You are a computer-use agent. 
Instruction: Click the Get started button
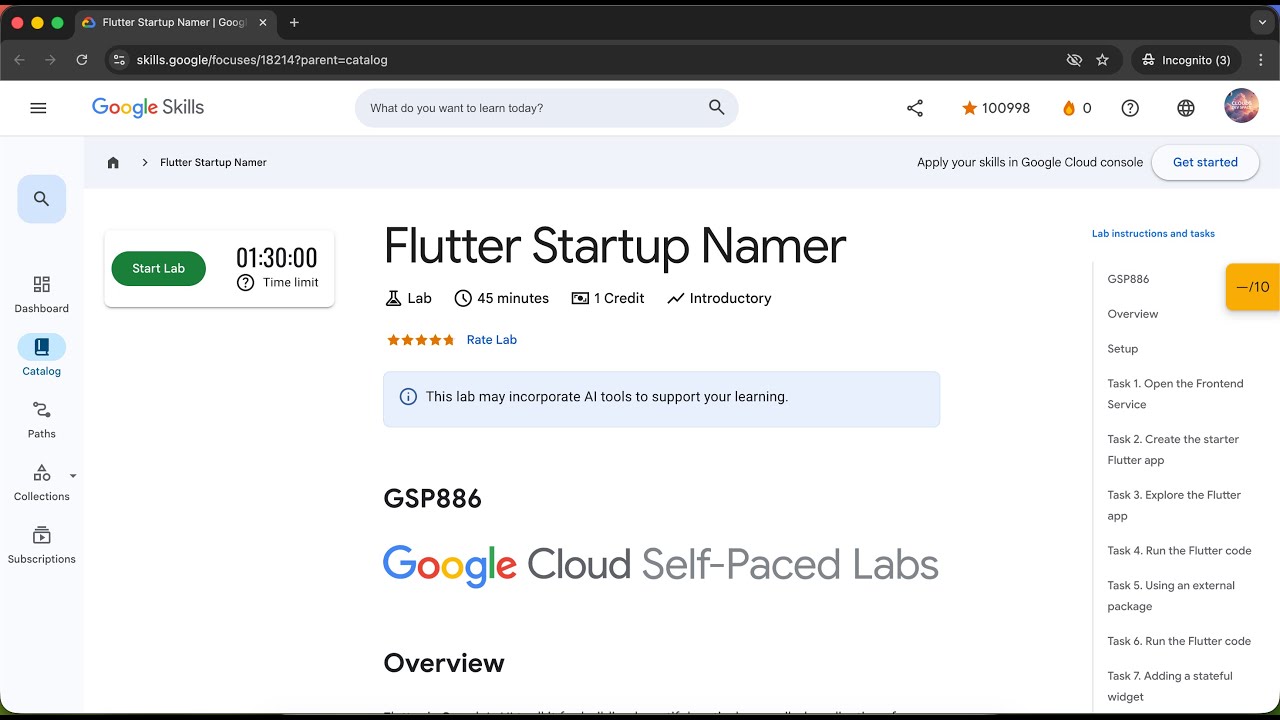point(1205,162)
